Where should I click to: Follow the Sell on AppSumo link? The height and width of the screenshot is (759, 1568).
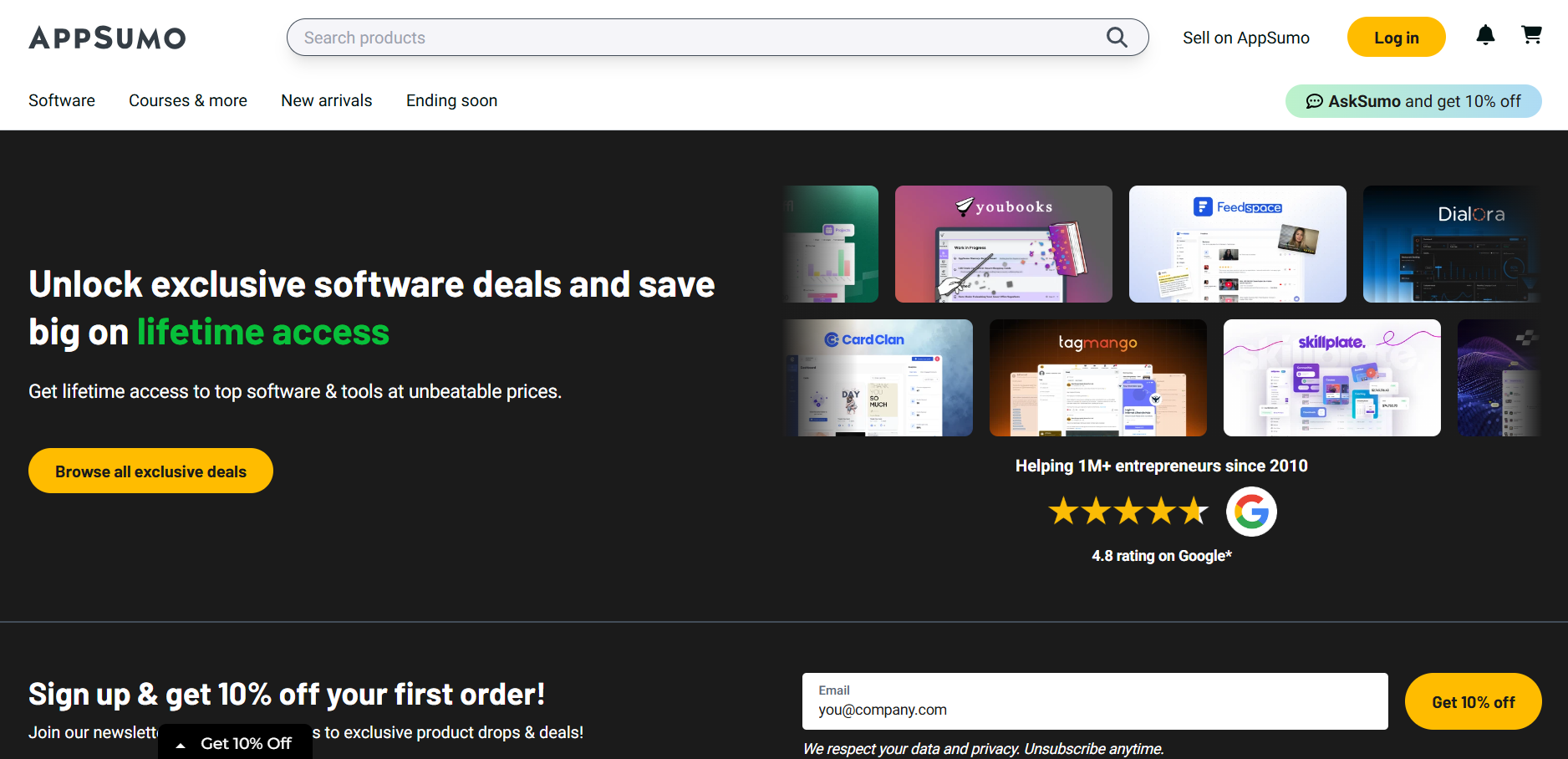pos(1245,38)
